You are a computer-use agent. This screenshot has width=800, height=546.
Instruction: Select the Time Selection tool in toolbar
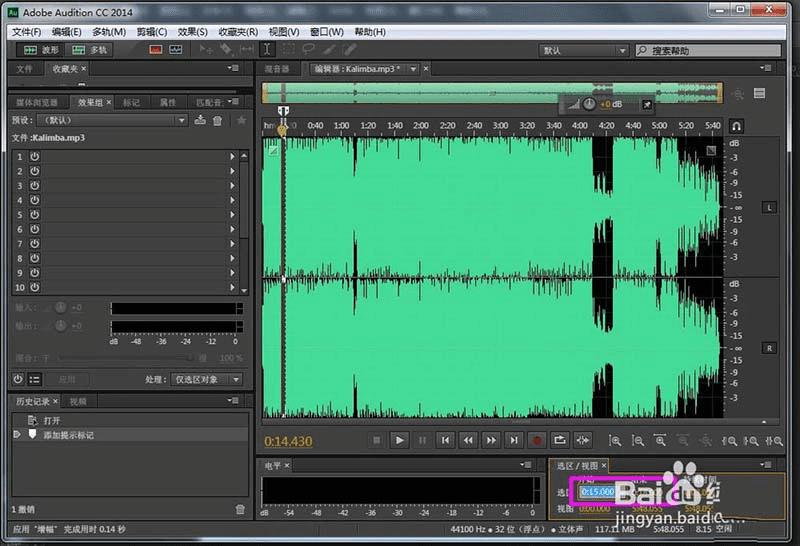267,49
